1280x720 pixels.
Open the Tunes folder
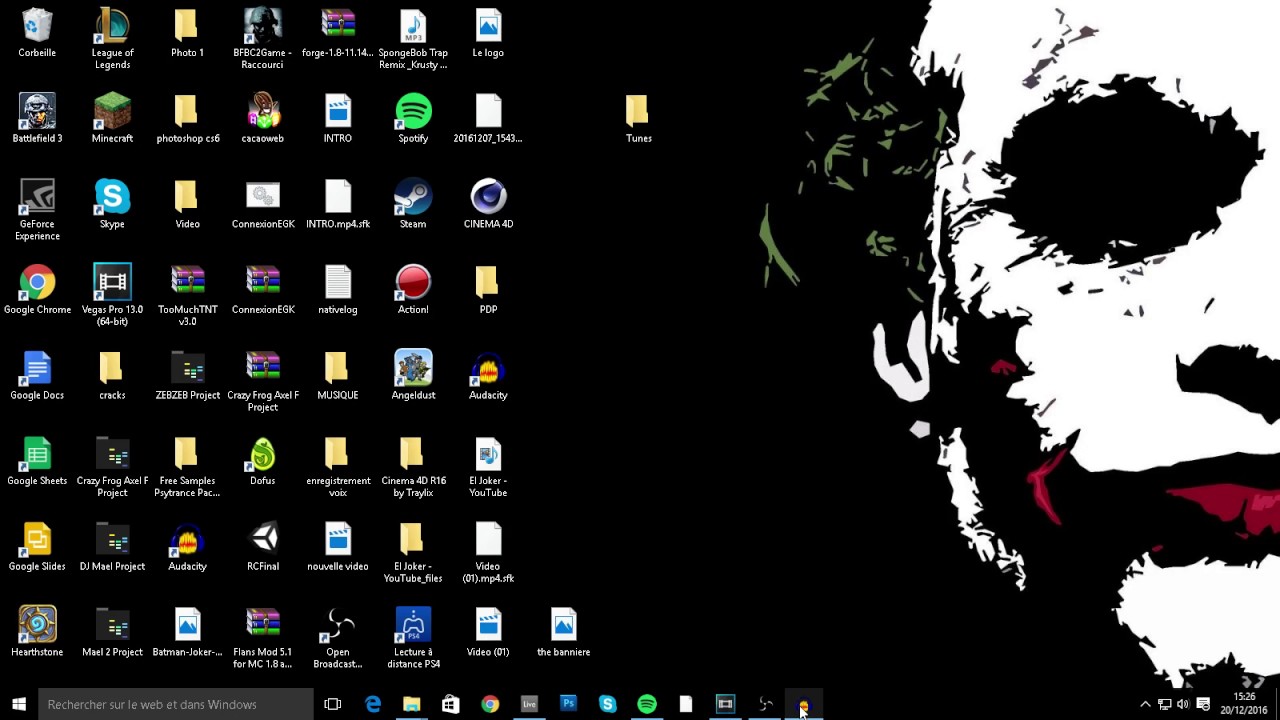coord(638,119)
